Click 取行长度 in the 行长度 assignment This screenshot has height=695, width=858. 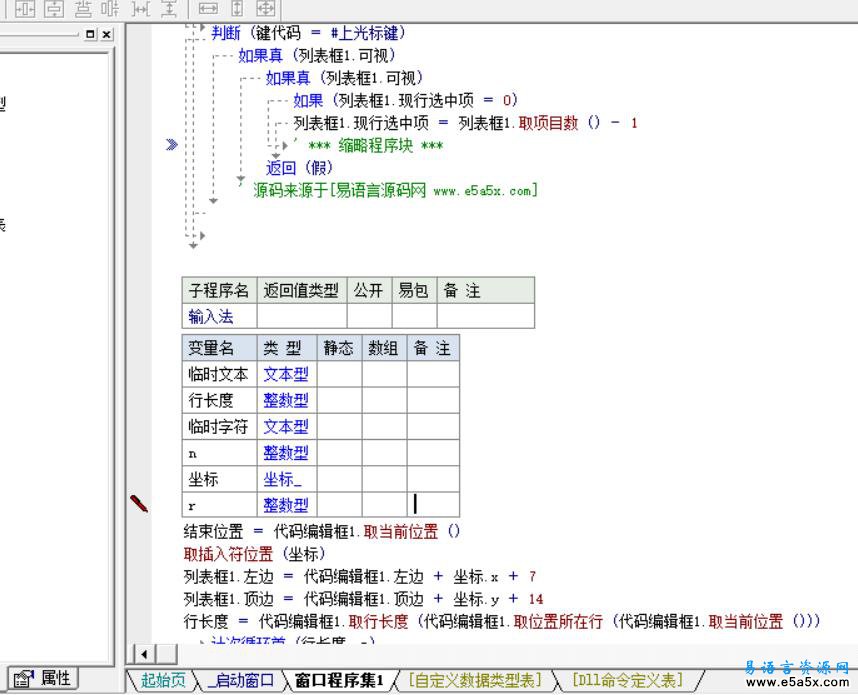point(379,621)
